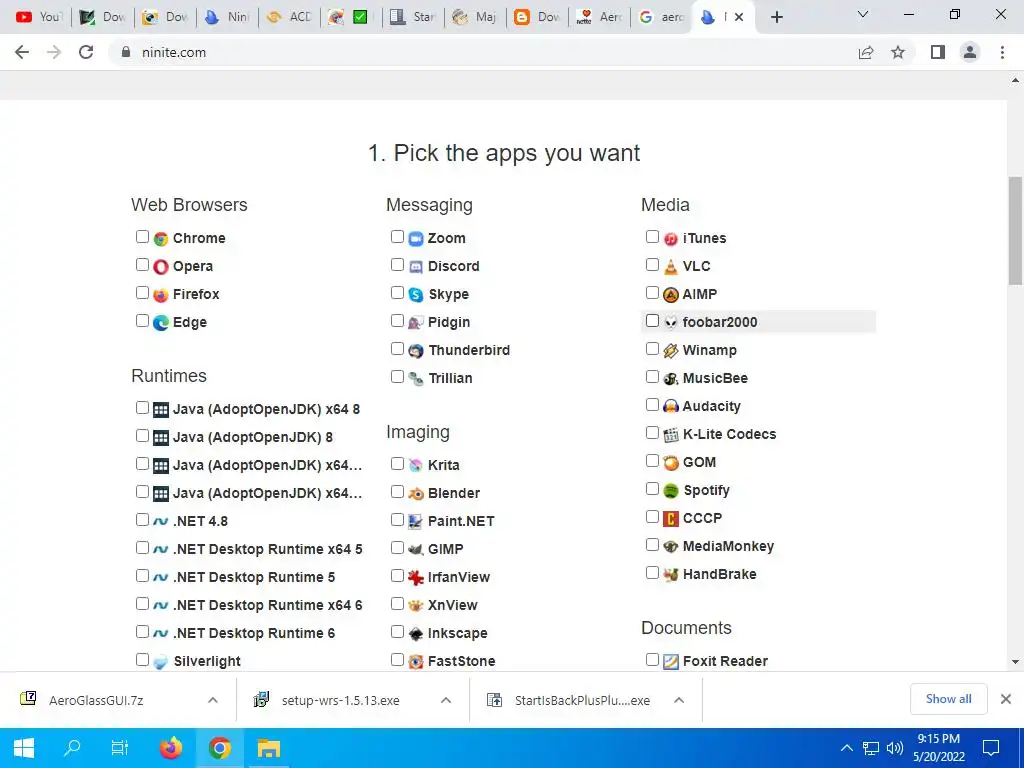Open File Explorer from the taskbar
This screenshot has height=768, width=1024.
point(268,748)
